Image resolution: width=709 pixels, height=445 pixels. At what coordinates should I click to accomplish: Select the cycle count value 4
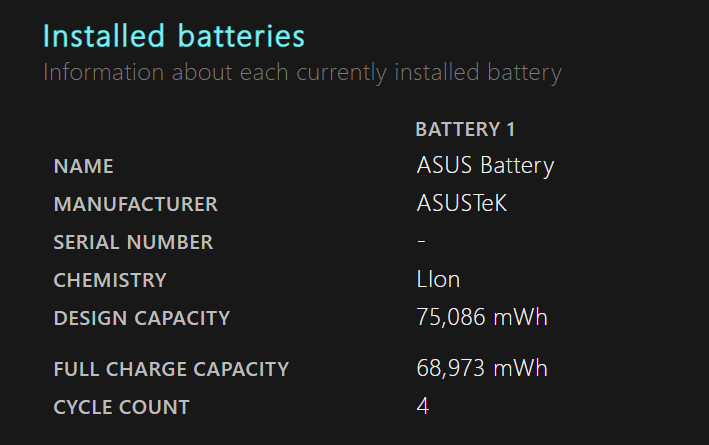pos(423,406)
